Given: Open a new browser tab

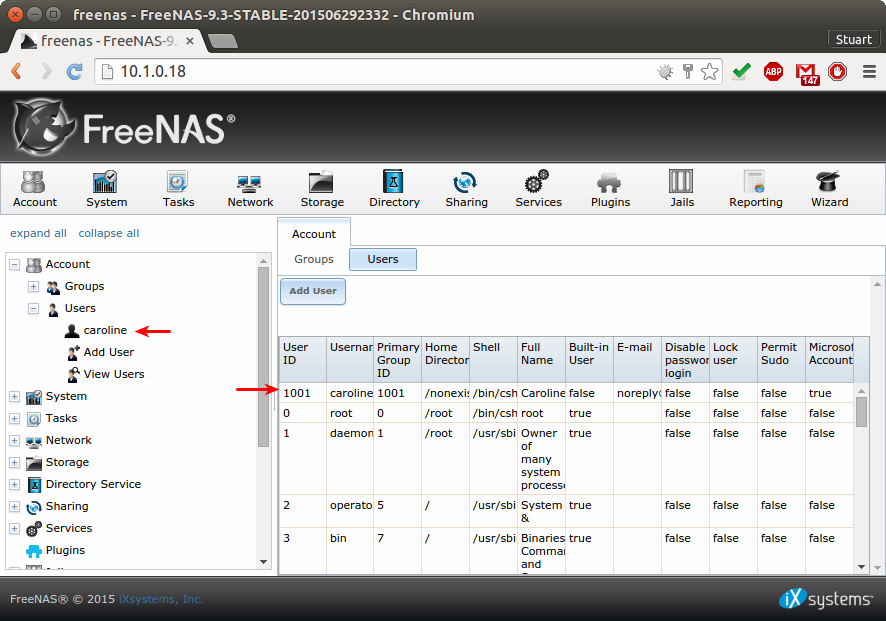Looking at the screenshot, I should pos(223,41).
